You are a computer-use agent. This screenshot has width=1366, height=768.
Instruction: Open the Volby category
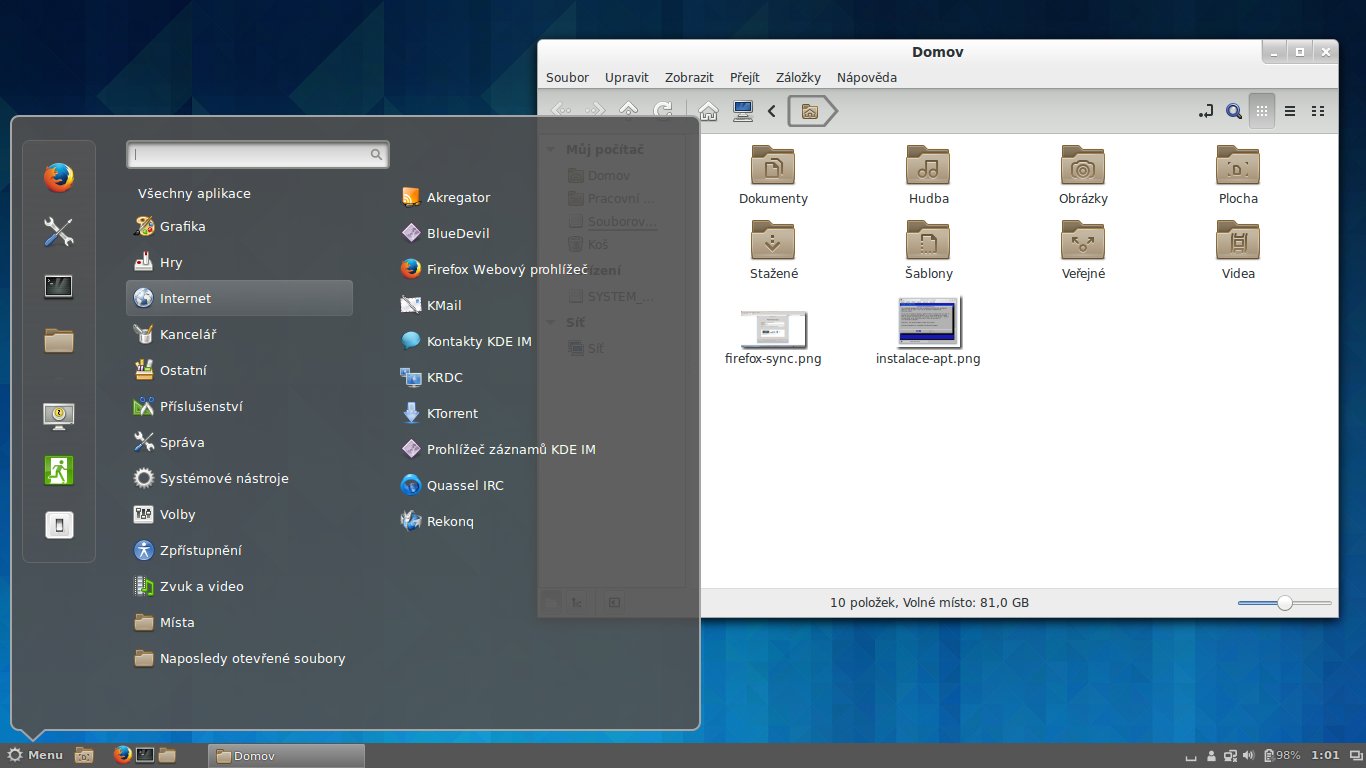(x=239, y=514)
